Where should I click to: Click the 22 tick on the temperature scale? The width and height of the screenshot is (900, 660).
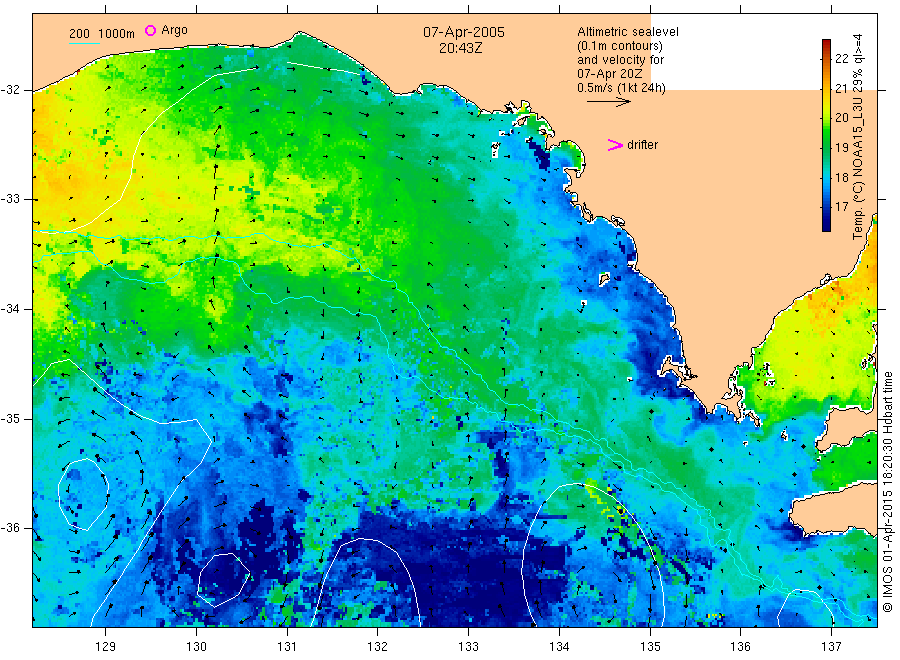[x=841, y=59]
